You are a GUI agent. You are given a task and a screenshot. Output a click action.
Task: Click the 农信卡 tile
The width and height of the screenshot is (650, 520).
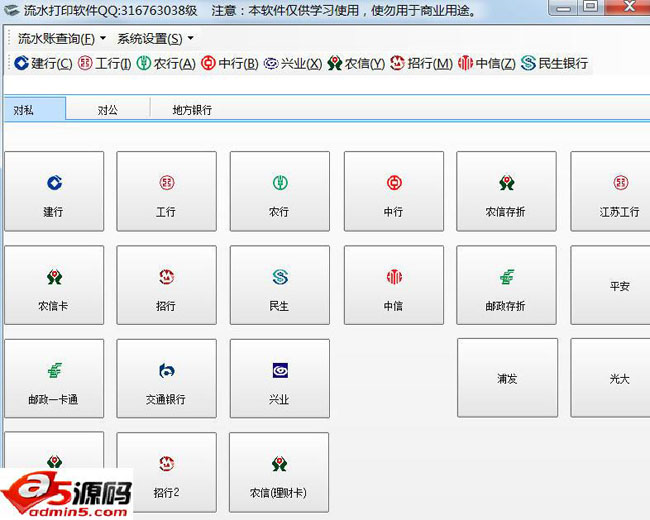[x=54, y=285]
